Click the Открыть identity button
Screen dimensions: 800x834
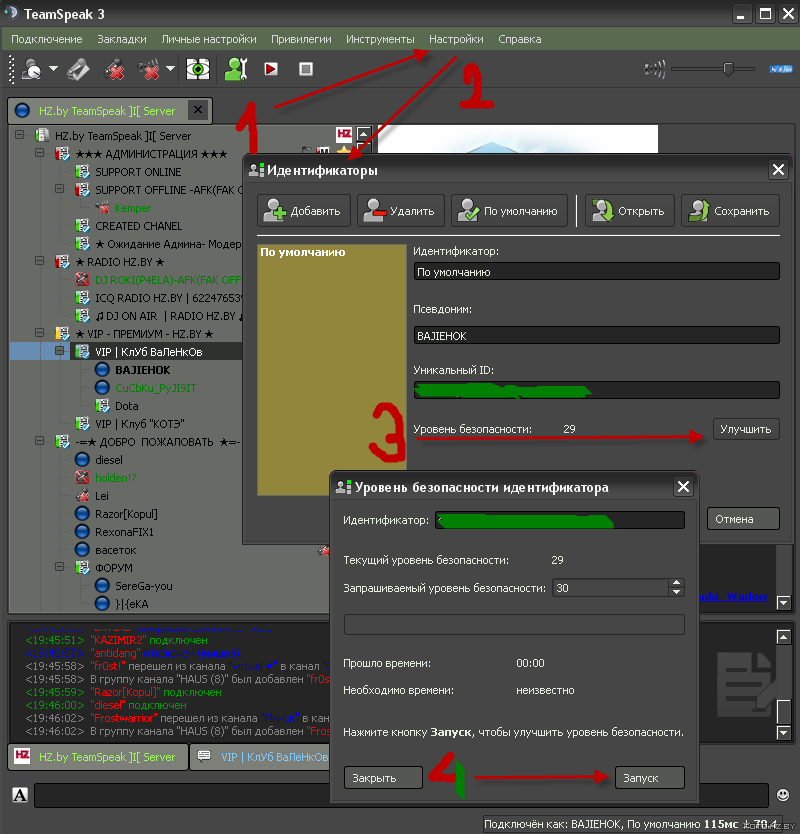pos(630,211)
